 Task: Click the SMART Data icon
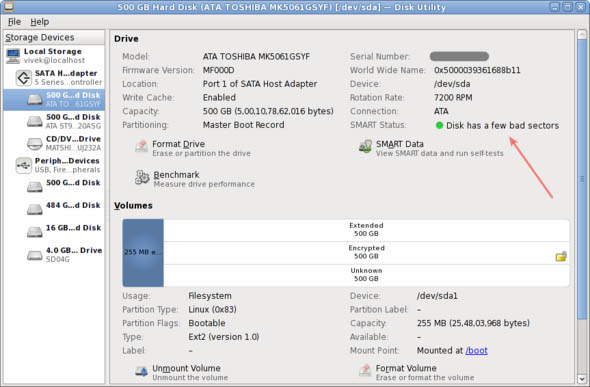[x=365, y=147]
